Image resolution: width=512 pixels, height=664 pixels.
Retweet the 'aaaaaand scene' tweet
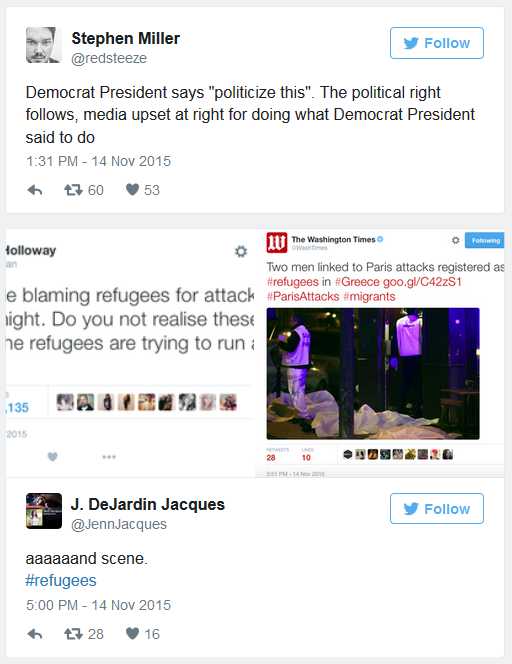(x=73, y=634)
